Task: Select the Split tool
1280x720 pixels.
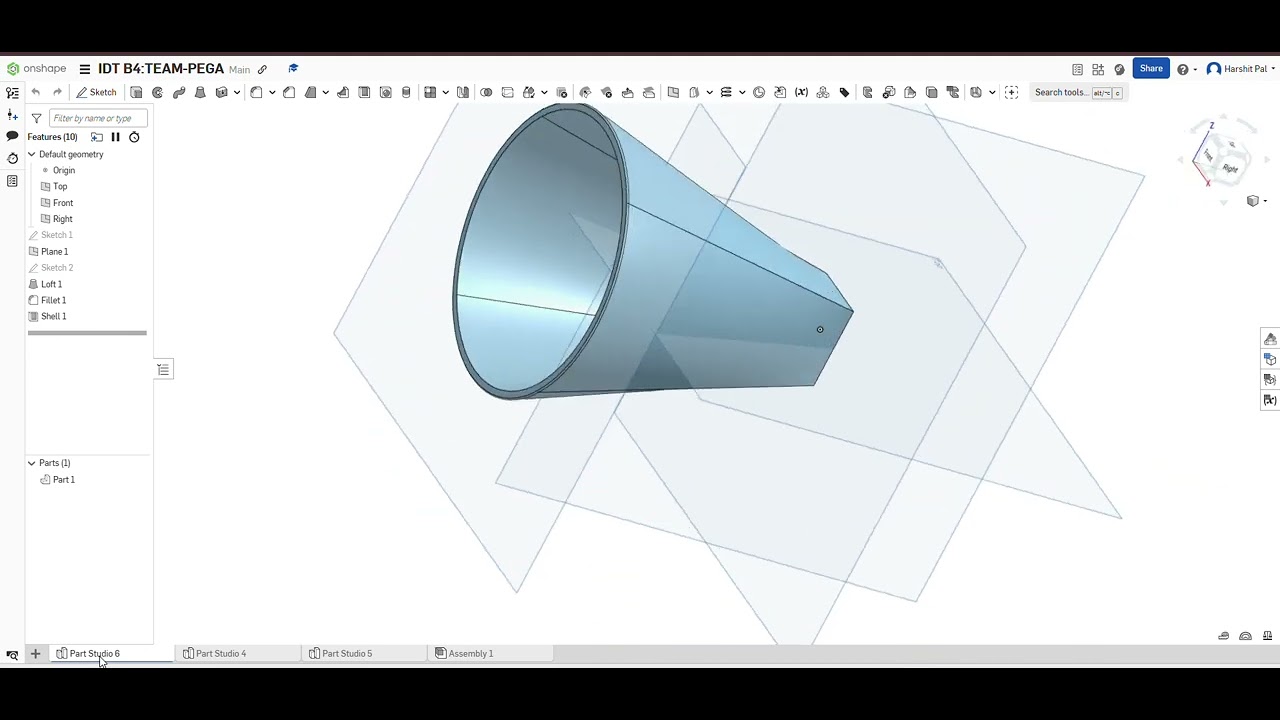Action: (507, 92)
